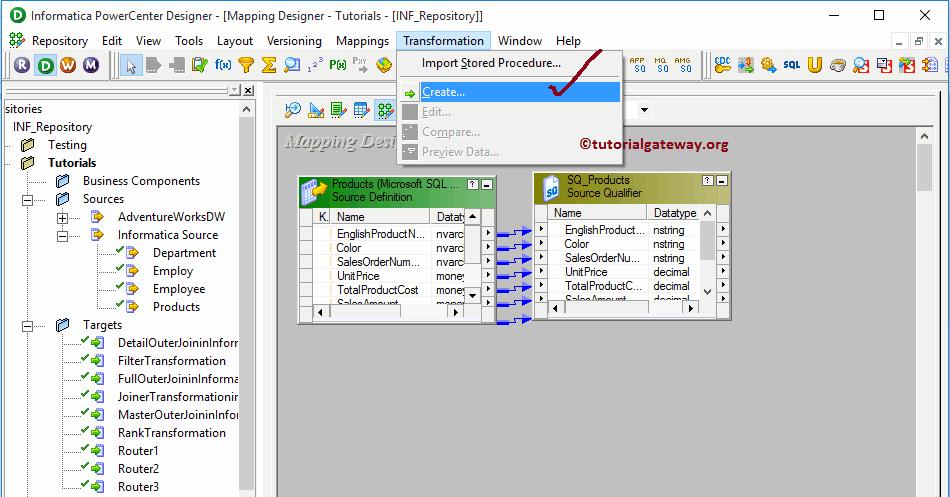The width and height of the screenshot is (950, 497).
Task: Open the Repository Manager (R) tool
Action: click(x=22, y=65)
